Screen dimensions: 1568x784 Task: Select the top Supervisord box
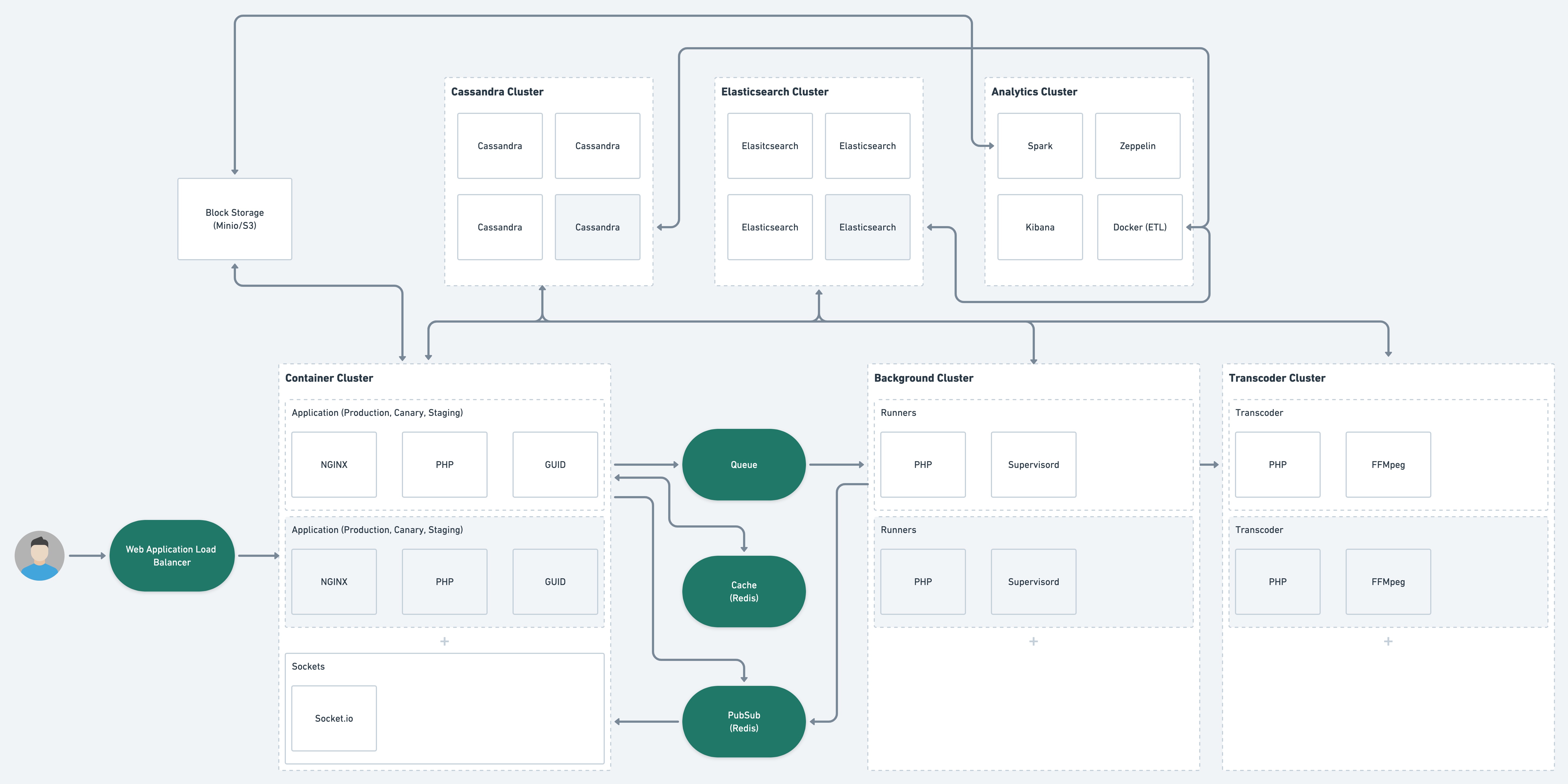[x=1033, y=464]
